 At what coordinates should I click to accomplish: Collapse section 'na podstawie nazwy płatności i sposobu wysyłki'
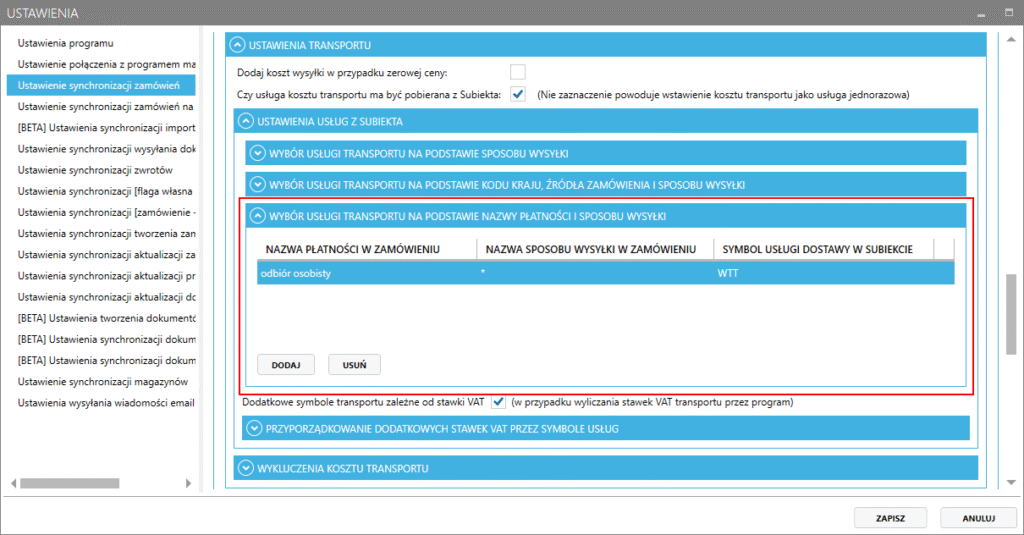click(257, 216)
